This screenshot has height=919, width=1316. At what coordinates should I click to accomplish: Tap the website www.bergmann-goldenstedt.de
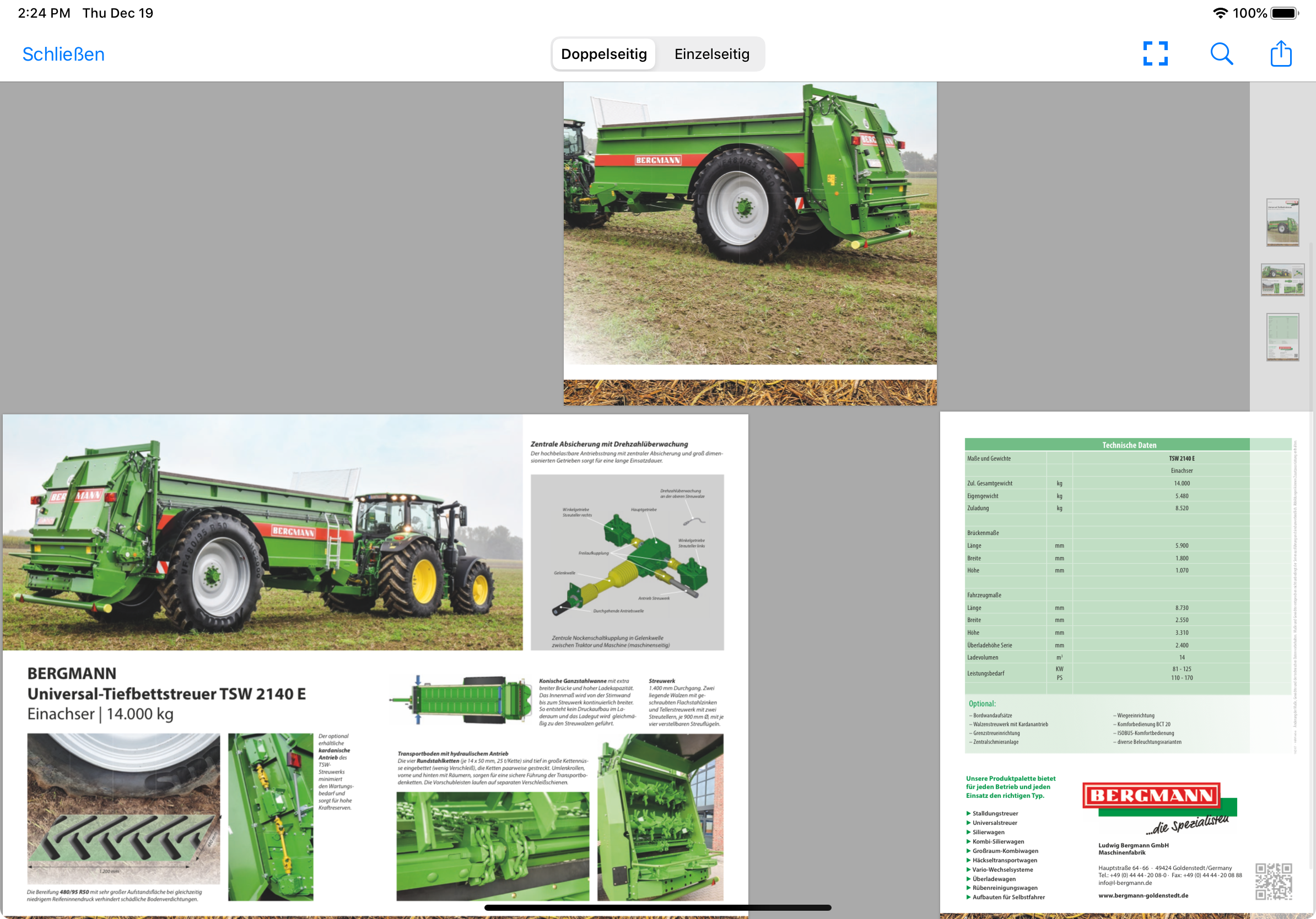(1143, 895)
